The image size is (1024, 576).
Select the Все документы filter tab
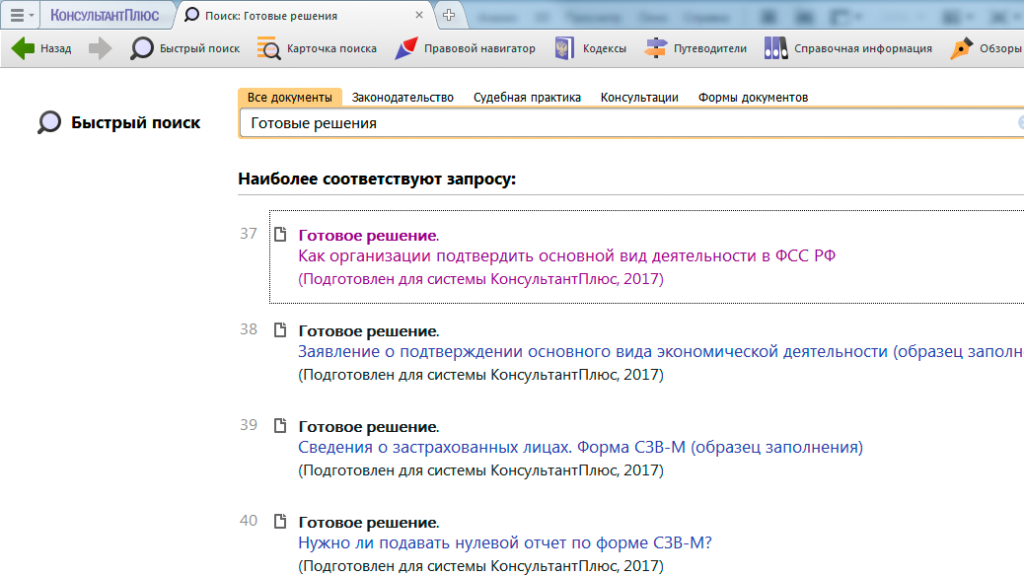click(x=289, y=97)
